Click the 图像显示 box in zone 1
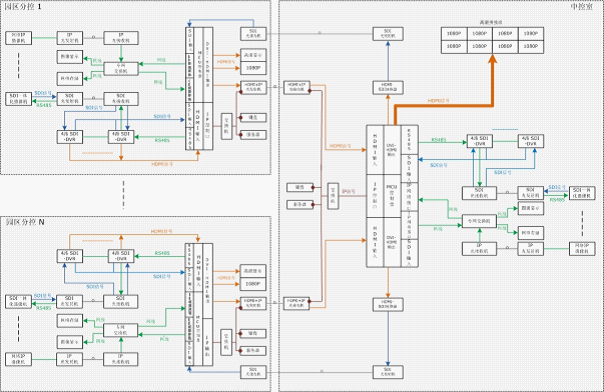This screenshot has width=604, height=392. click(x=70, y=57)
